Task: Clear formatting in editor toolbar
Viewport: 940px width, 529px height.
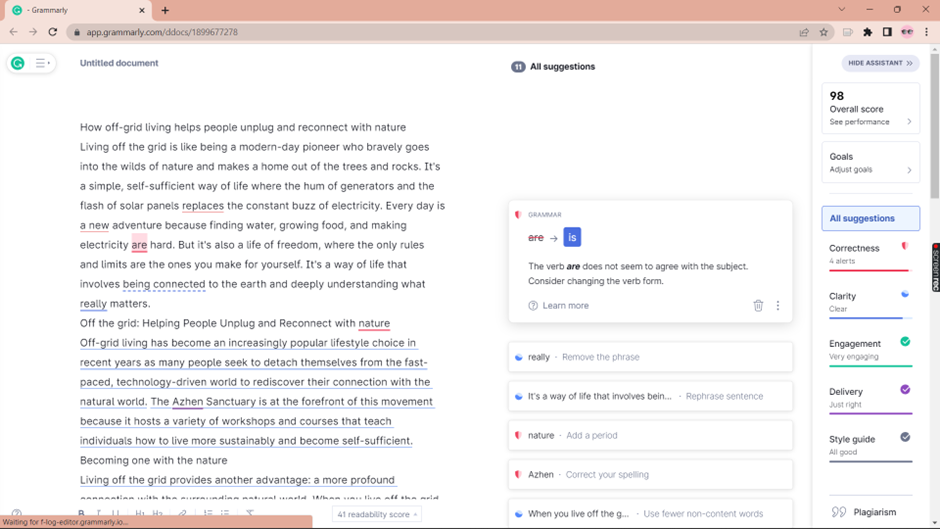Action: 249,513
